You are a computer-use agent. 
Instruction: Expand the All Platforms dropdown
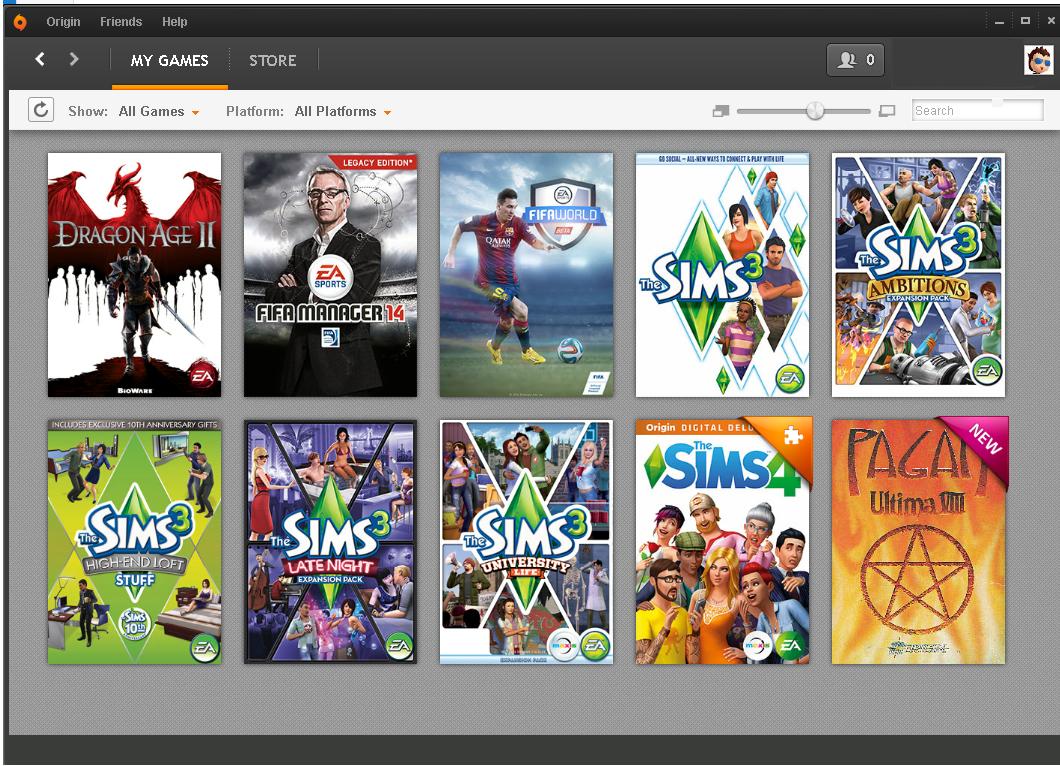coord(343,112)
